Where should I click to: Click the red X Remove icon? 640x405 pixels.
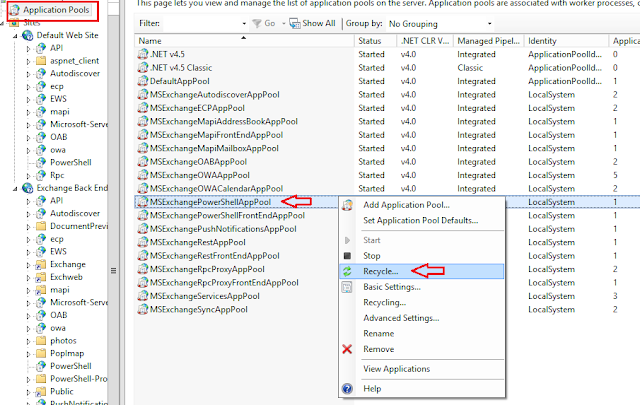click(347, 349)
